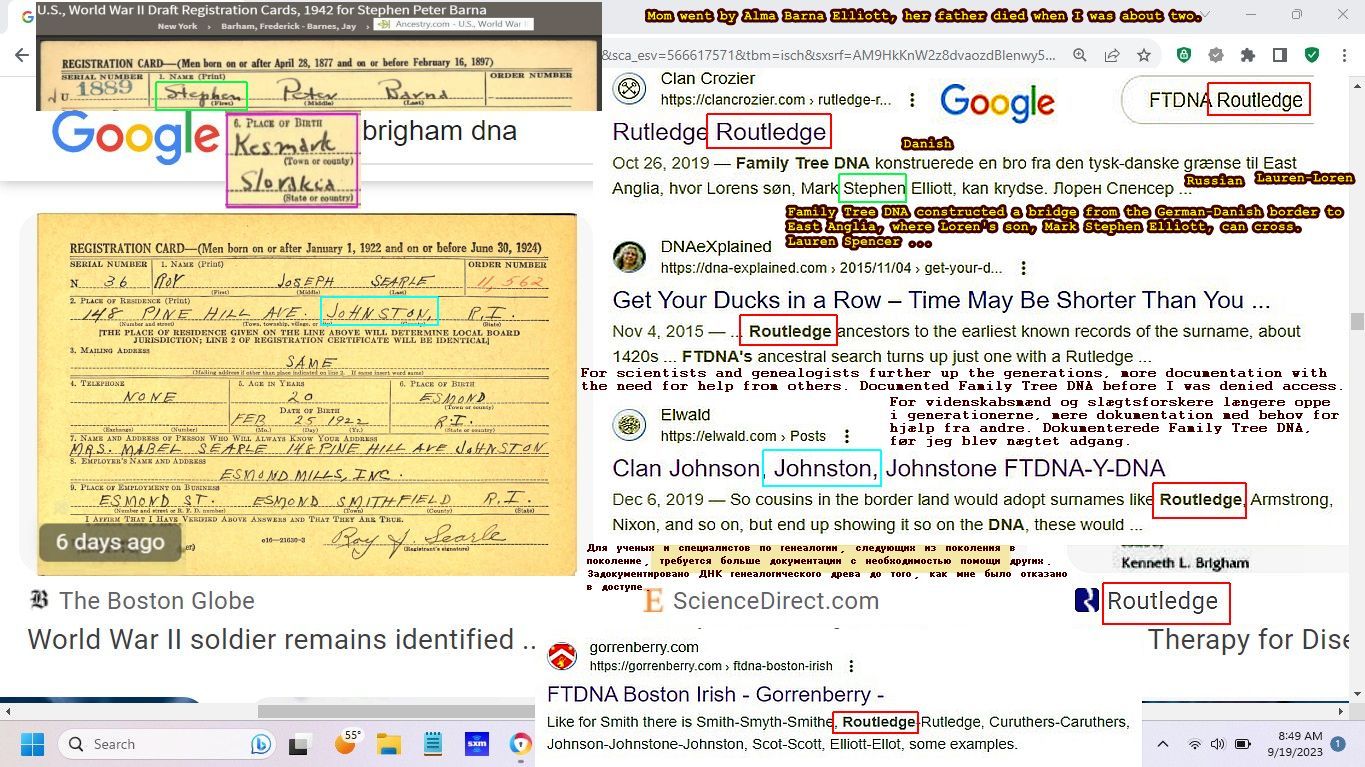Open the battery status tray icon

(1243, 744)
